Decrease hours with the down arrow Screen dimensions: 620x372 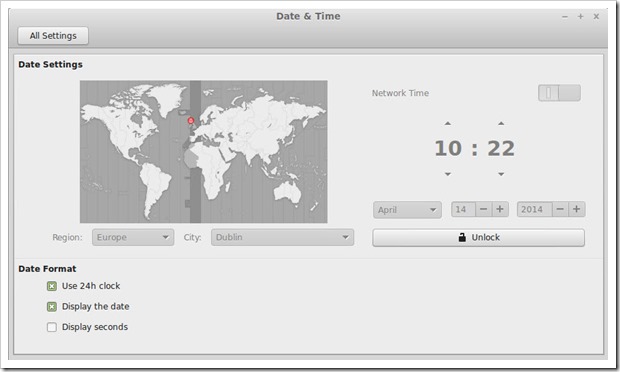(448, 174)
